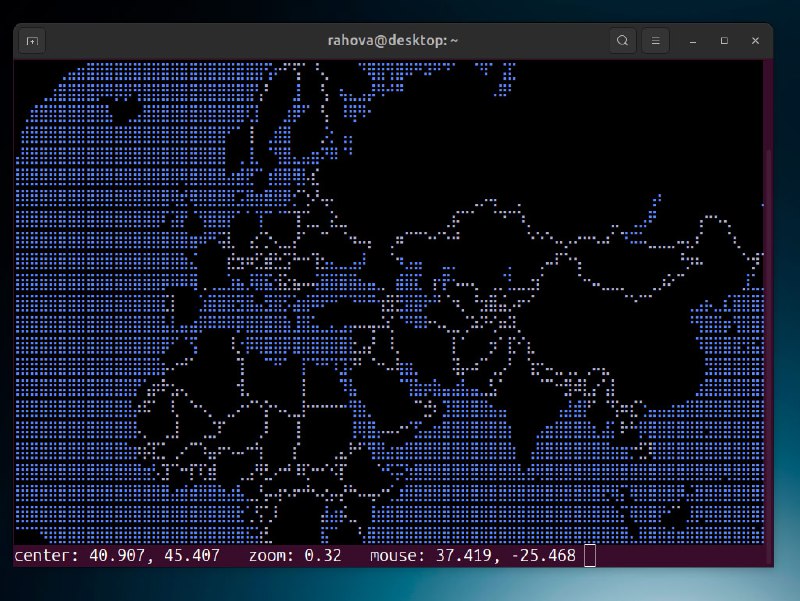Click the center coordinates readout
This screenshot has width=800, height=601.
tap(117, 555)
